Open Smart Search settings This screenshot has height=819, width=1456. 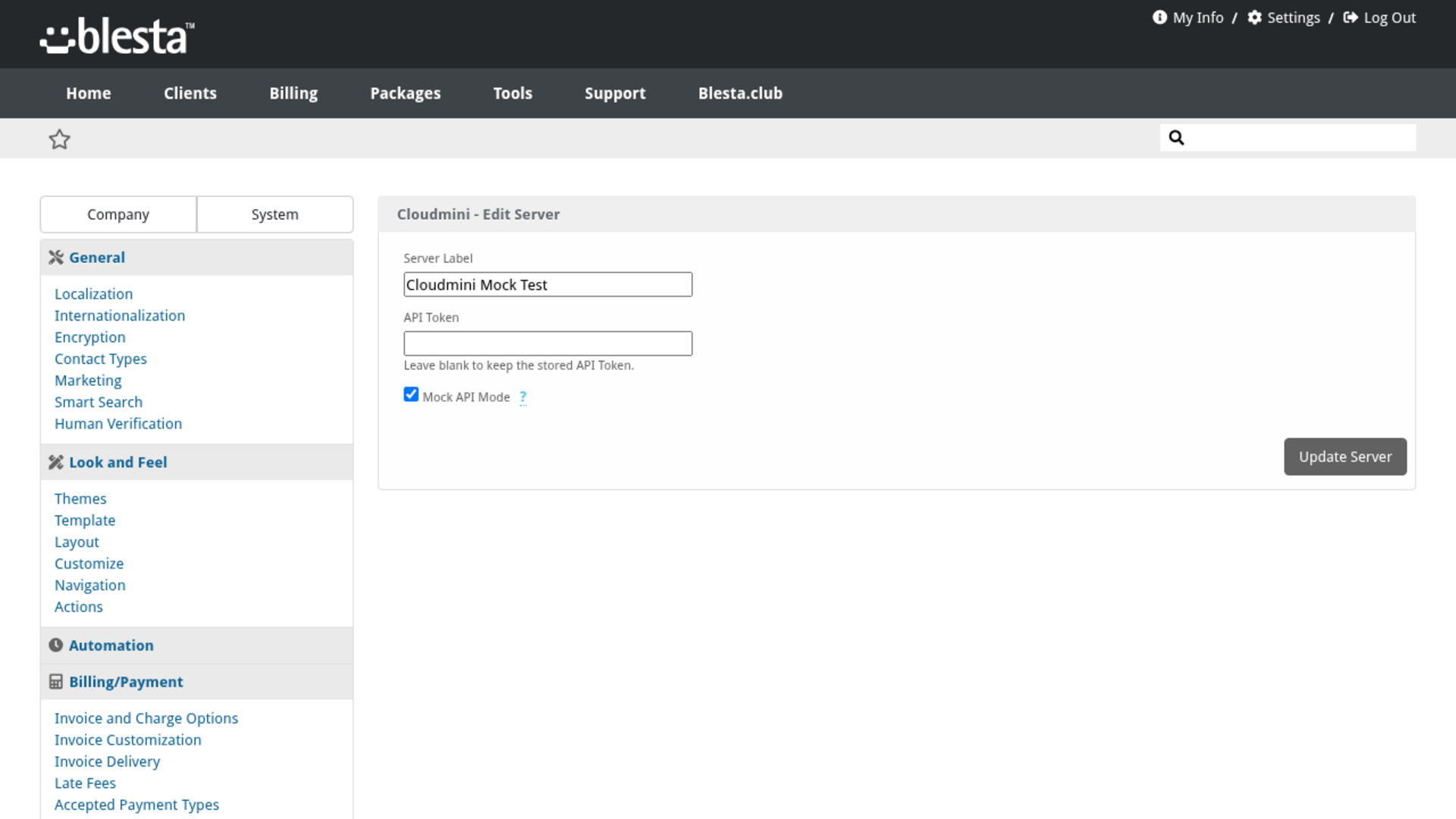(x=99, y=402)
